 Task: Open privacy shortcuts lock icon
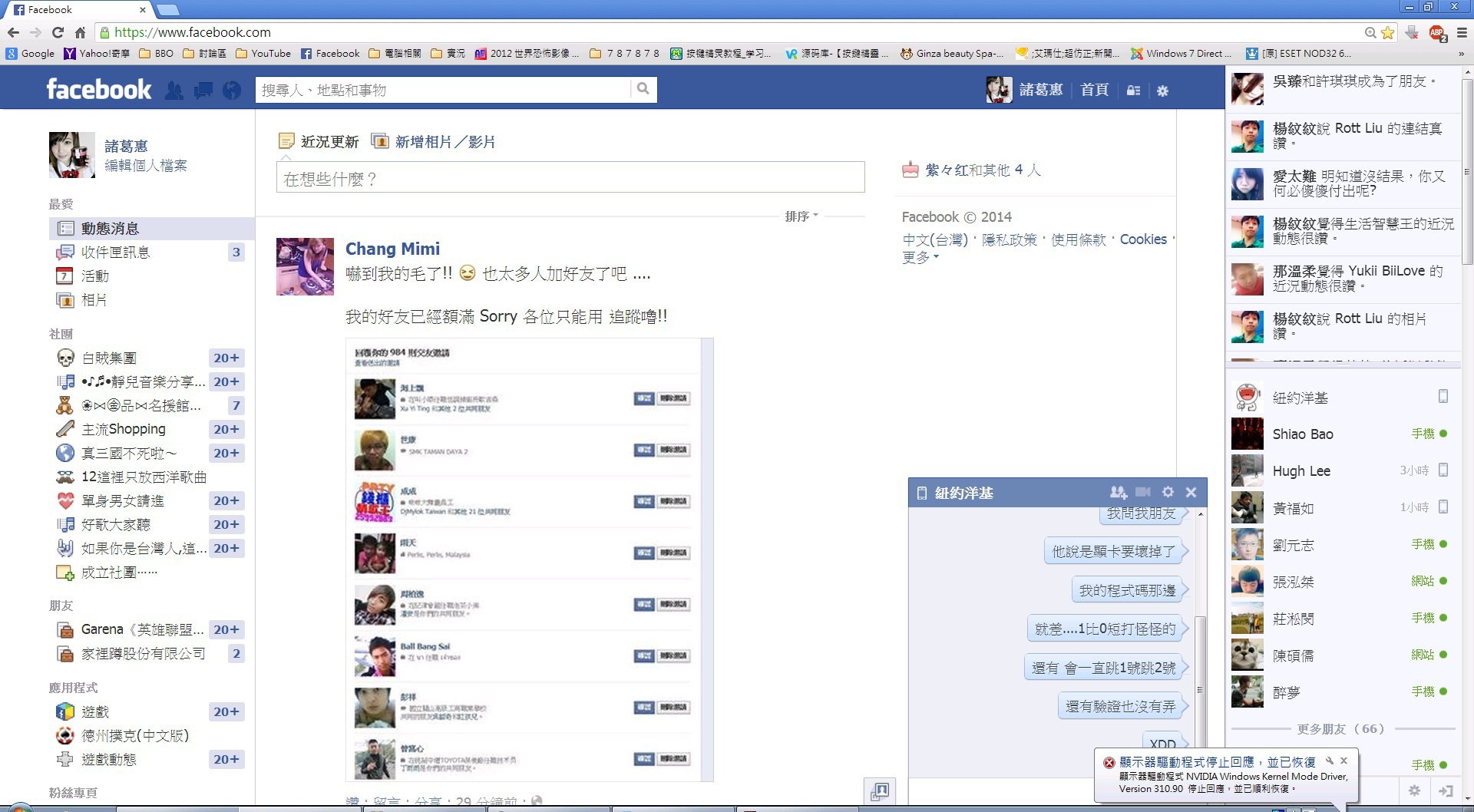[1133, 91]
